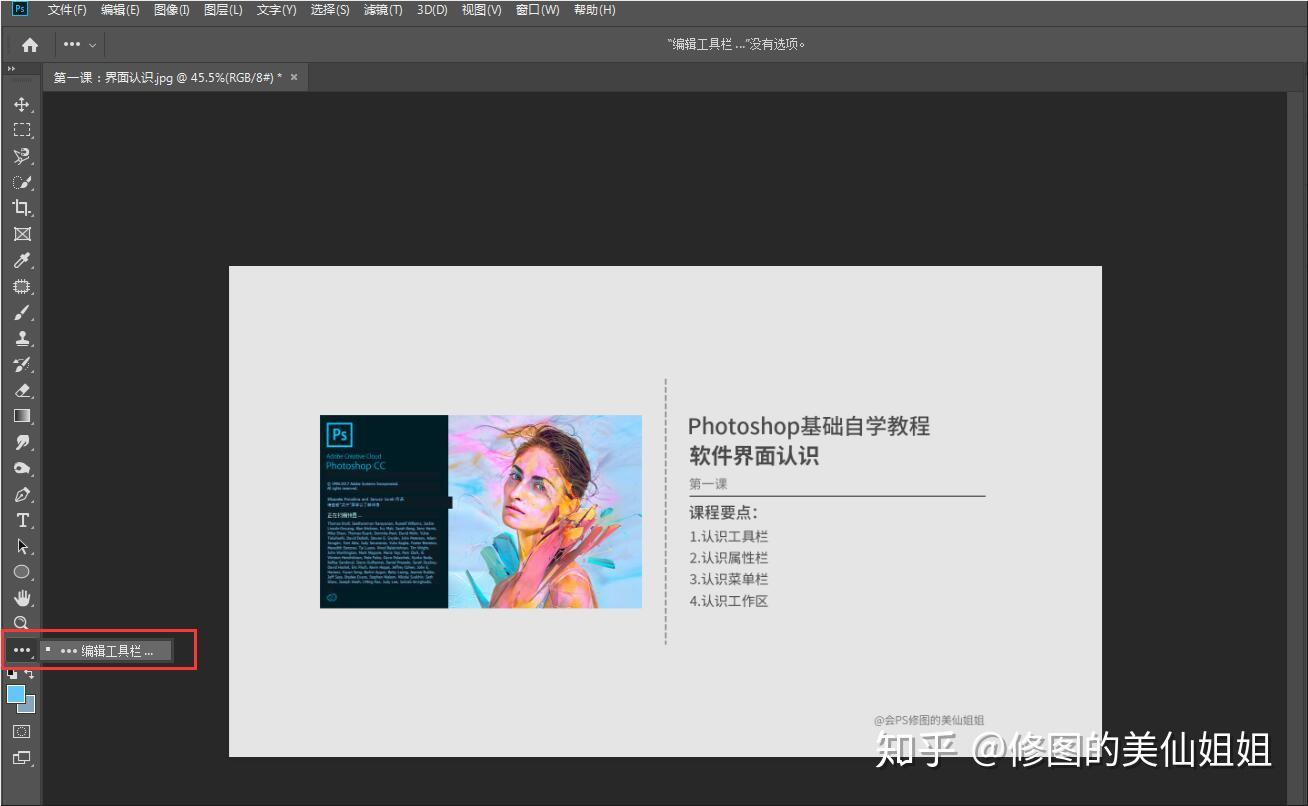Expand the toolbar with double-arrow icon
The image size is (1308, 806).
pyautogui.click(x=11, y=69)
